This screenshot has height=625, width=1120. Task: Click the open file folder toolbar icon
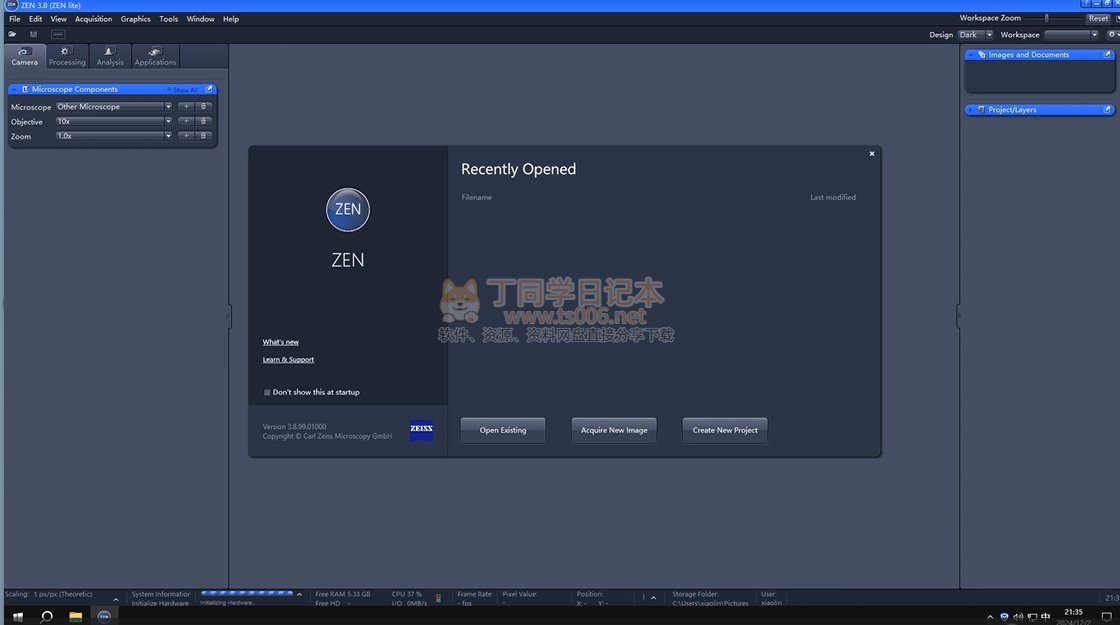(12, 34)
